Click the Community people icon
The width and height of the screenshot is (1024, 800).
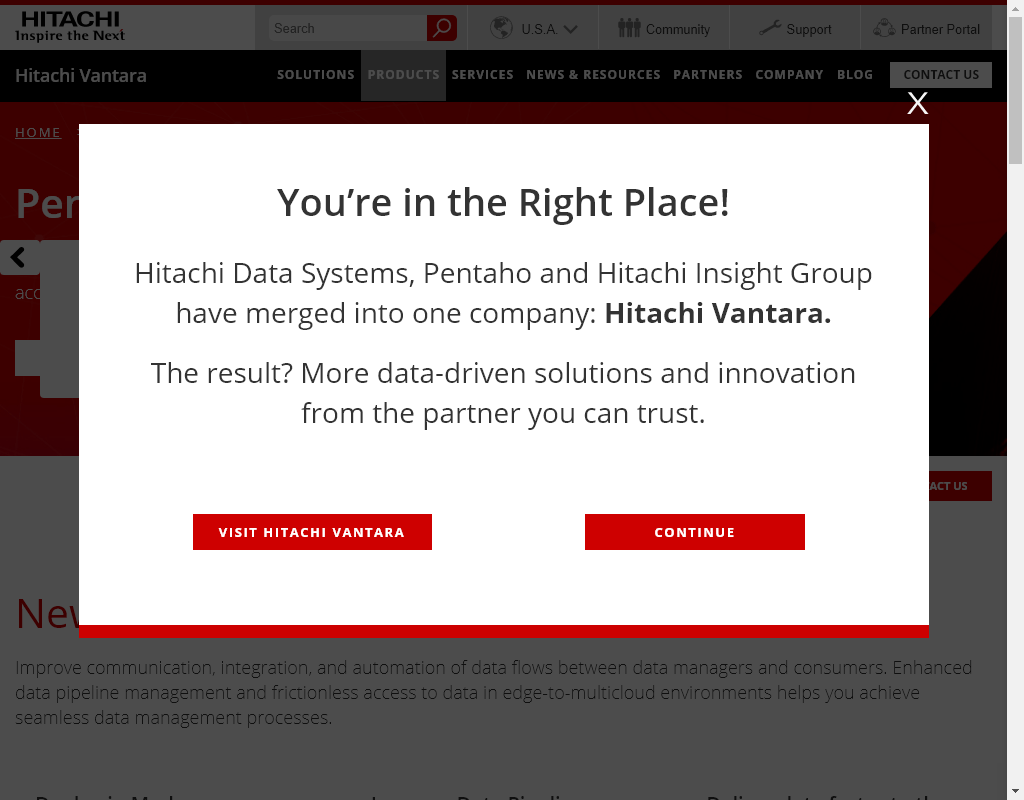(x=629, y=28)
